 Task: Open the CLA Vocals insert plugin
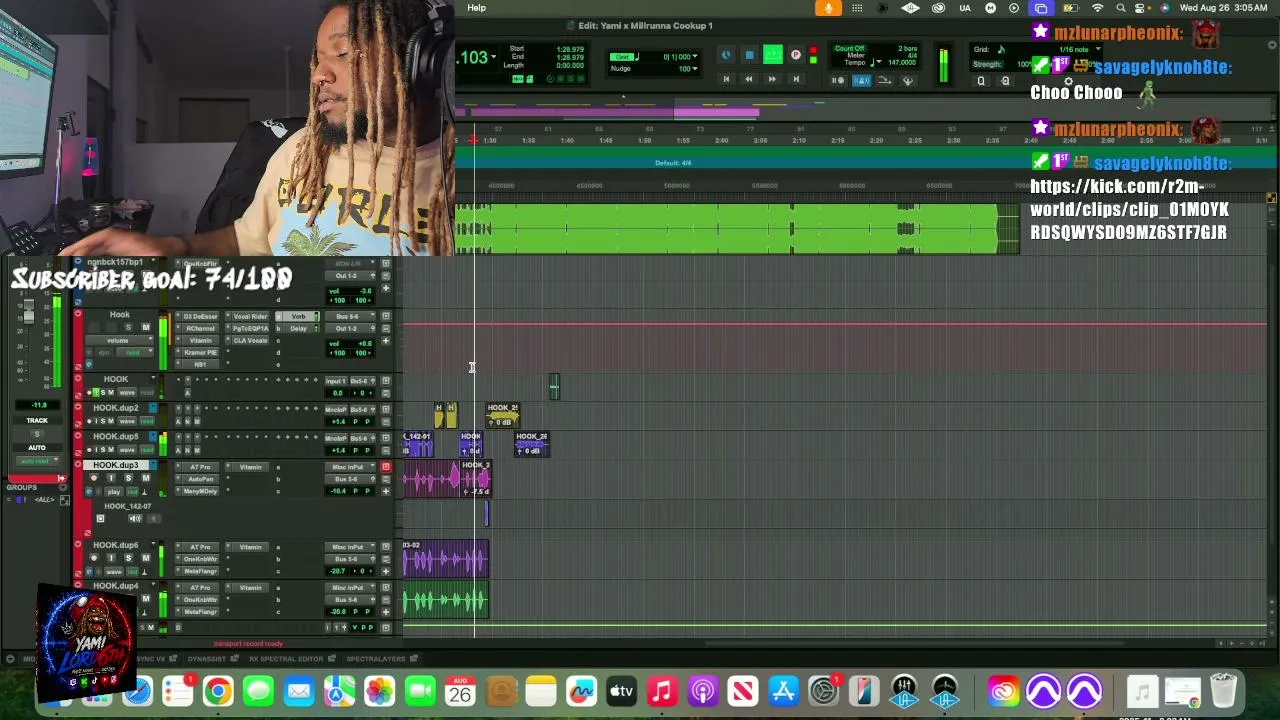(250, 340)
